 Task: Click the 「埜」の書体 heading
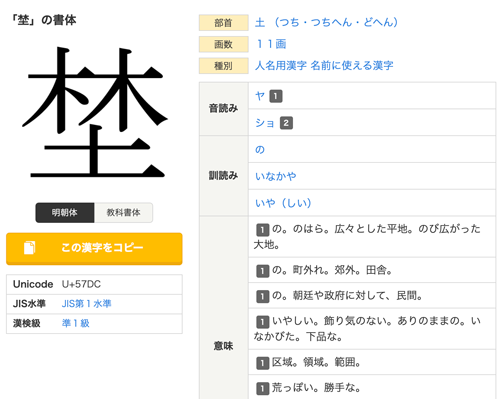[44, 20]
